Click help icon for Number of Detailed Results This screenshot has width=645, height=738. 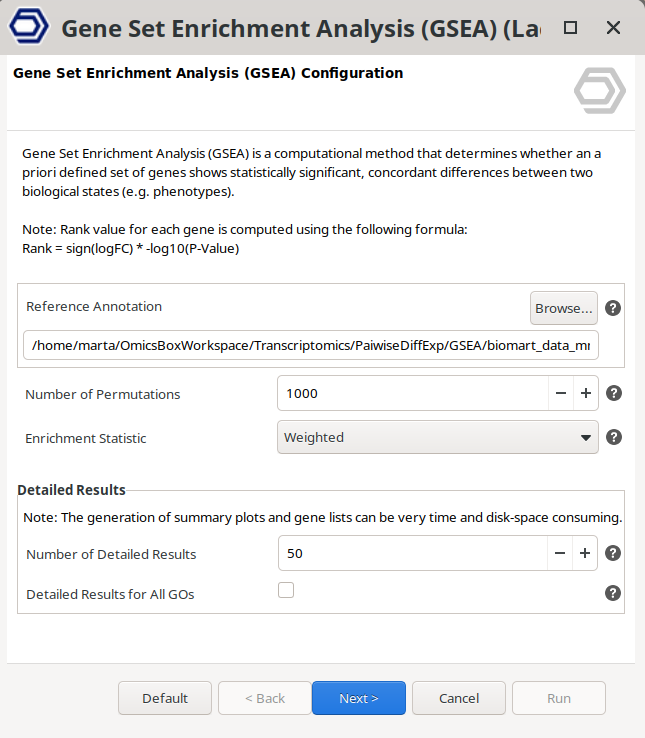click(x=614, y=553)
